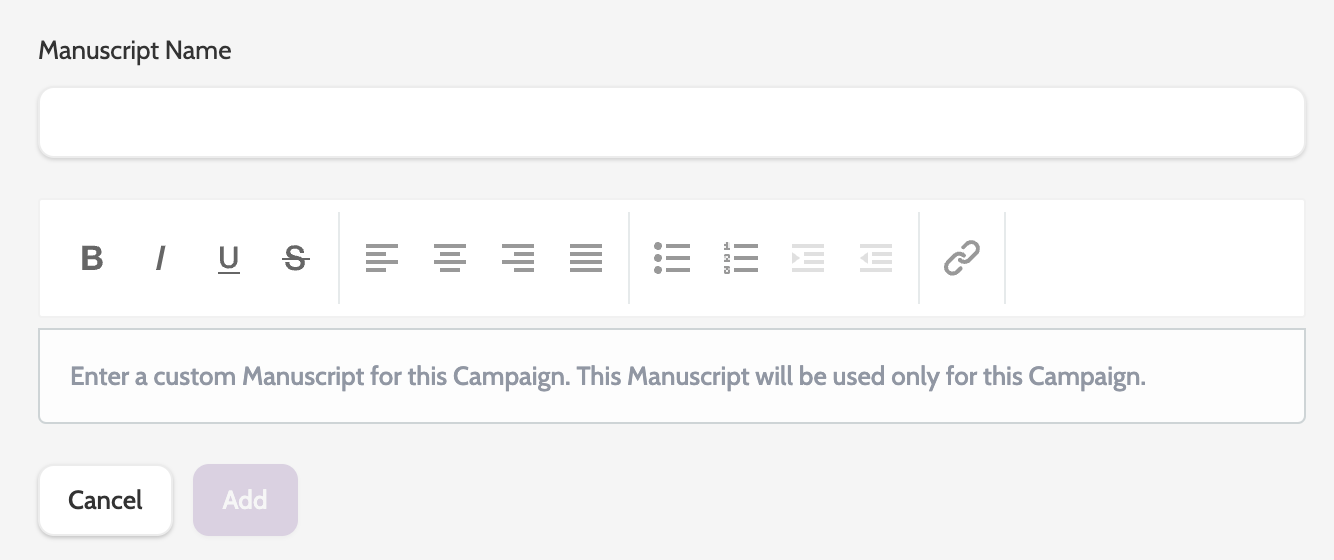Increase indent with right-arrow indent icon

[x=808, y=258]
